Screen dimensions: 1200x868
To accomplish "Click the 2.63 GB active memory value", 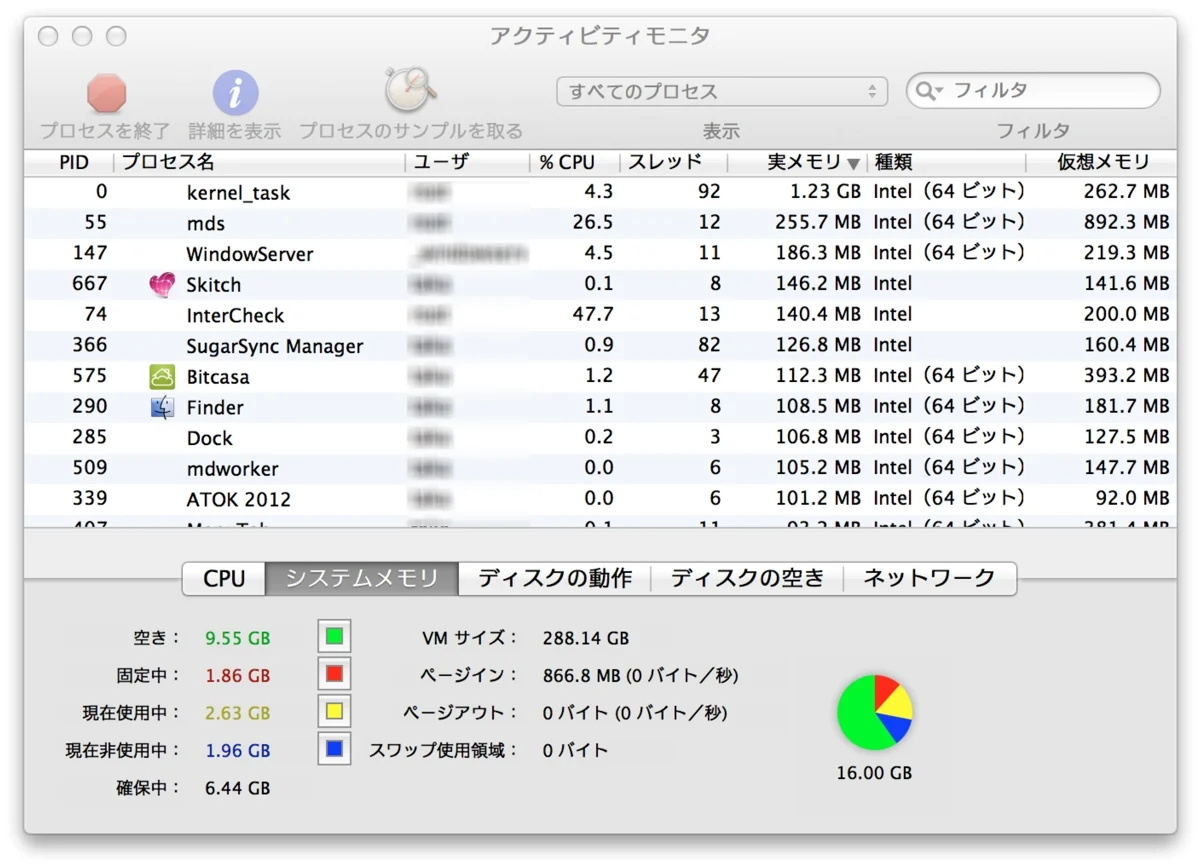I will [237, 713].
